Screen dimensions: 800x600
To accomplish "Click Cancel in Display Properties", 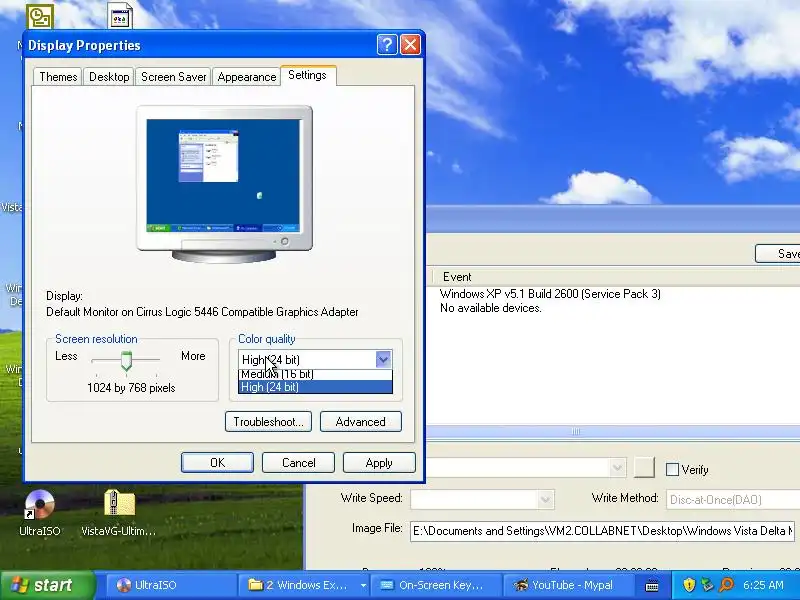I will click(298, 463).
